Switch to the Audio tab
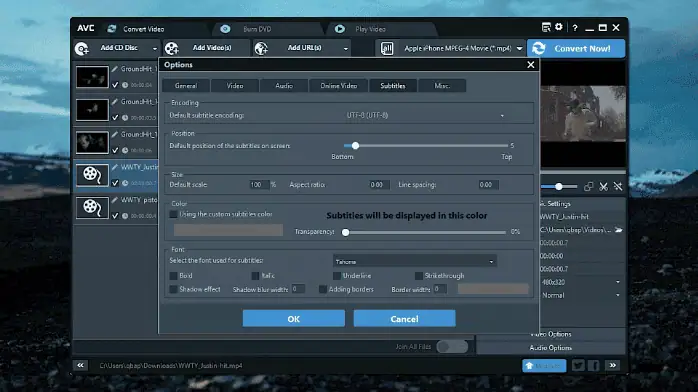Image resolution: width=698 pixels, height=392 pixels. point(284,86)
